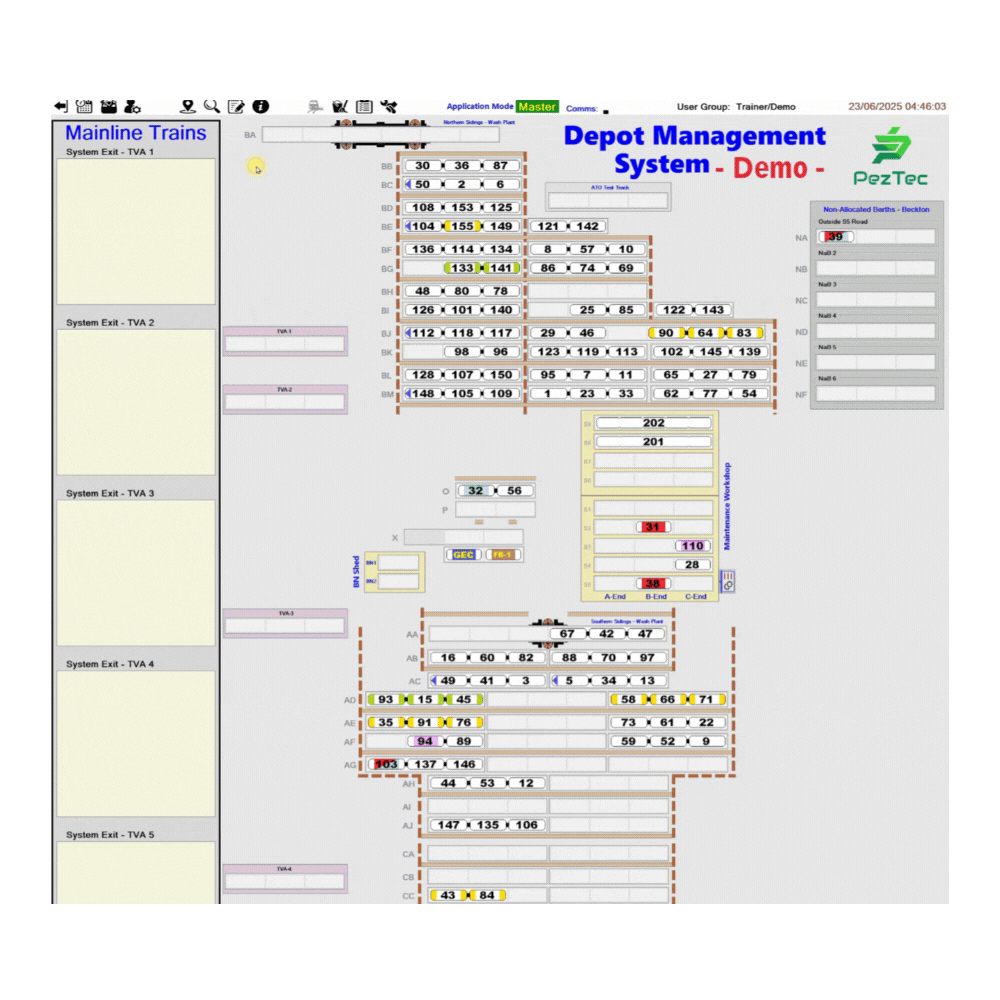Select train 56 on road O

(x=515, y=490)
